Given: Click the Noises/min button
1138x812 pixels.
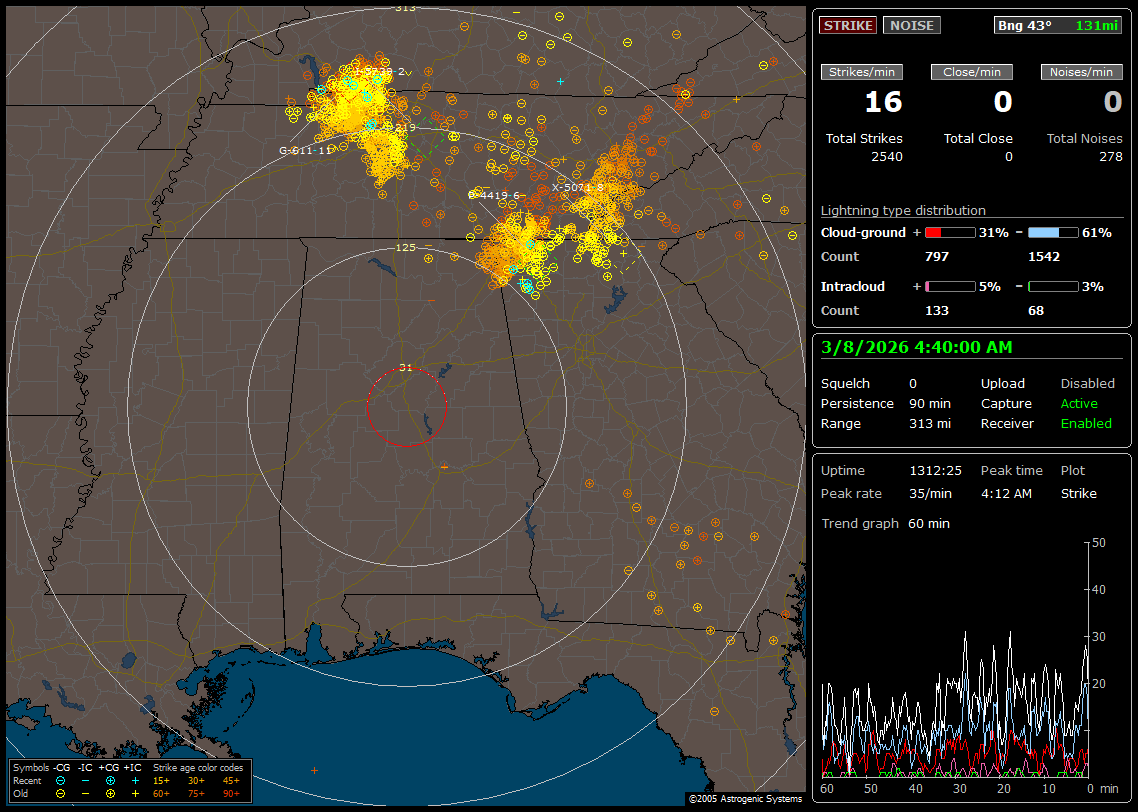Looking at the screenshot, I should 1081,72.
